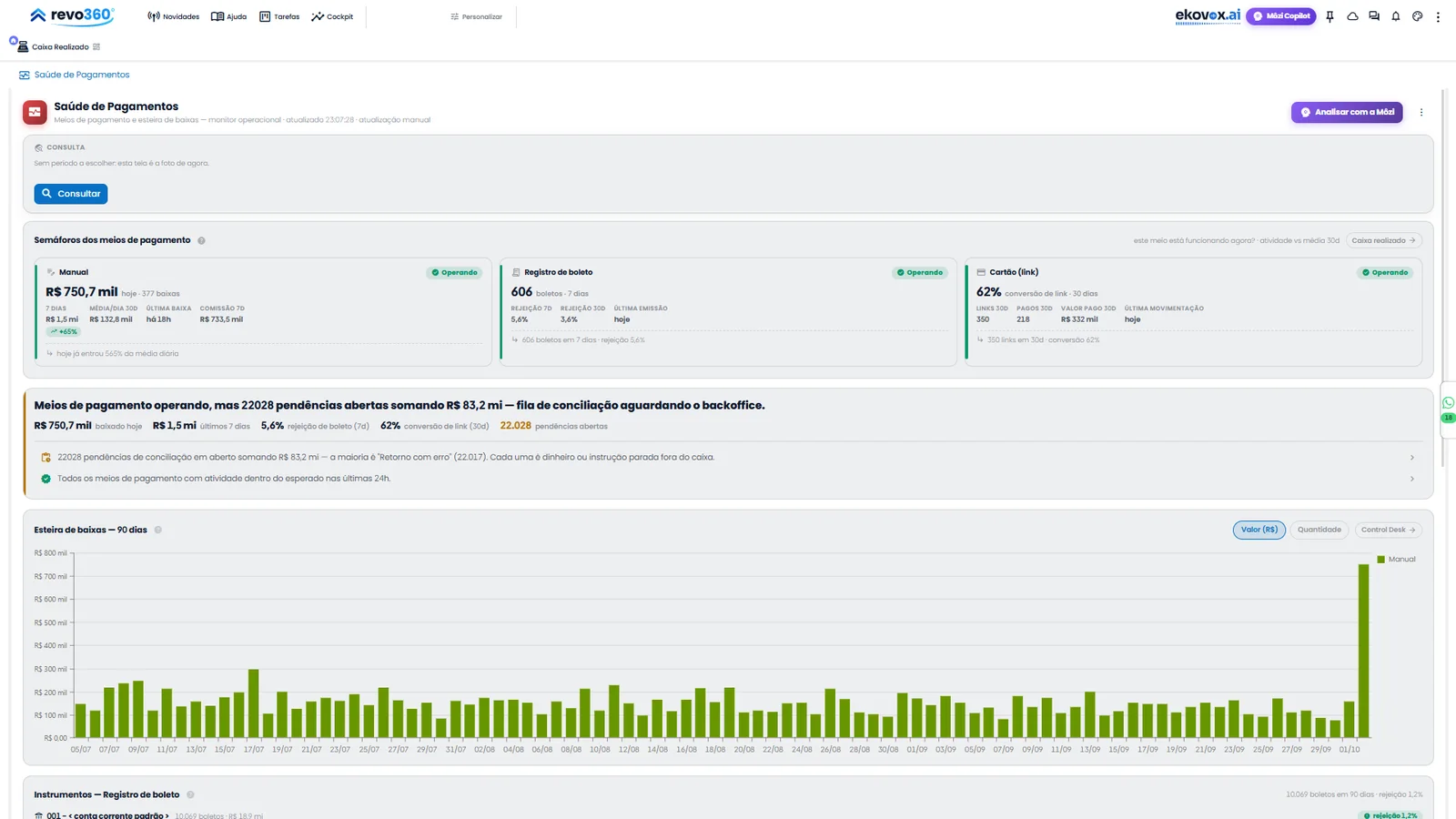Switch chart to Valor (R$)

pos(1259,530)
